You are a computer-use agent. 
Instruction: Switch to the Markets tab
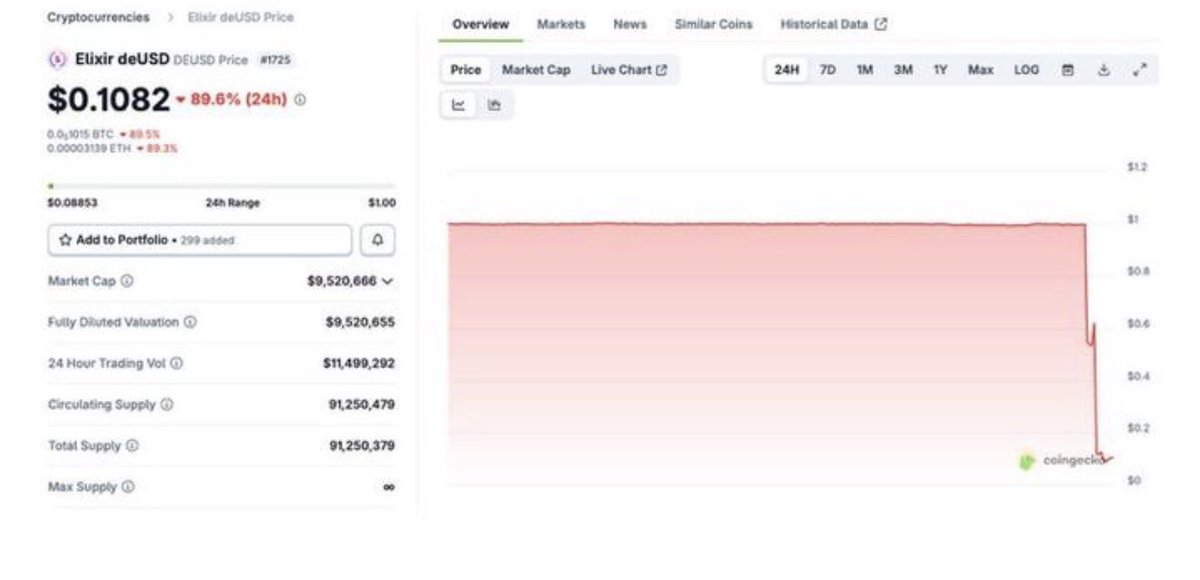tap(561, 24)
